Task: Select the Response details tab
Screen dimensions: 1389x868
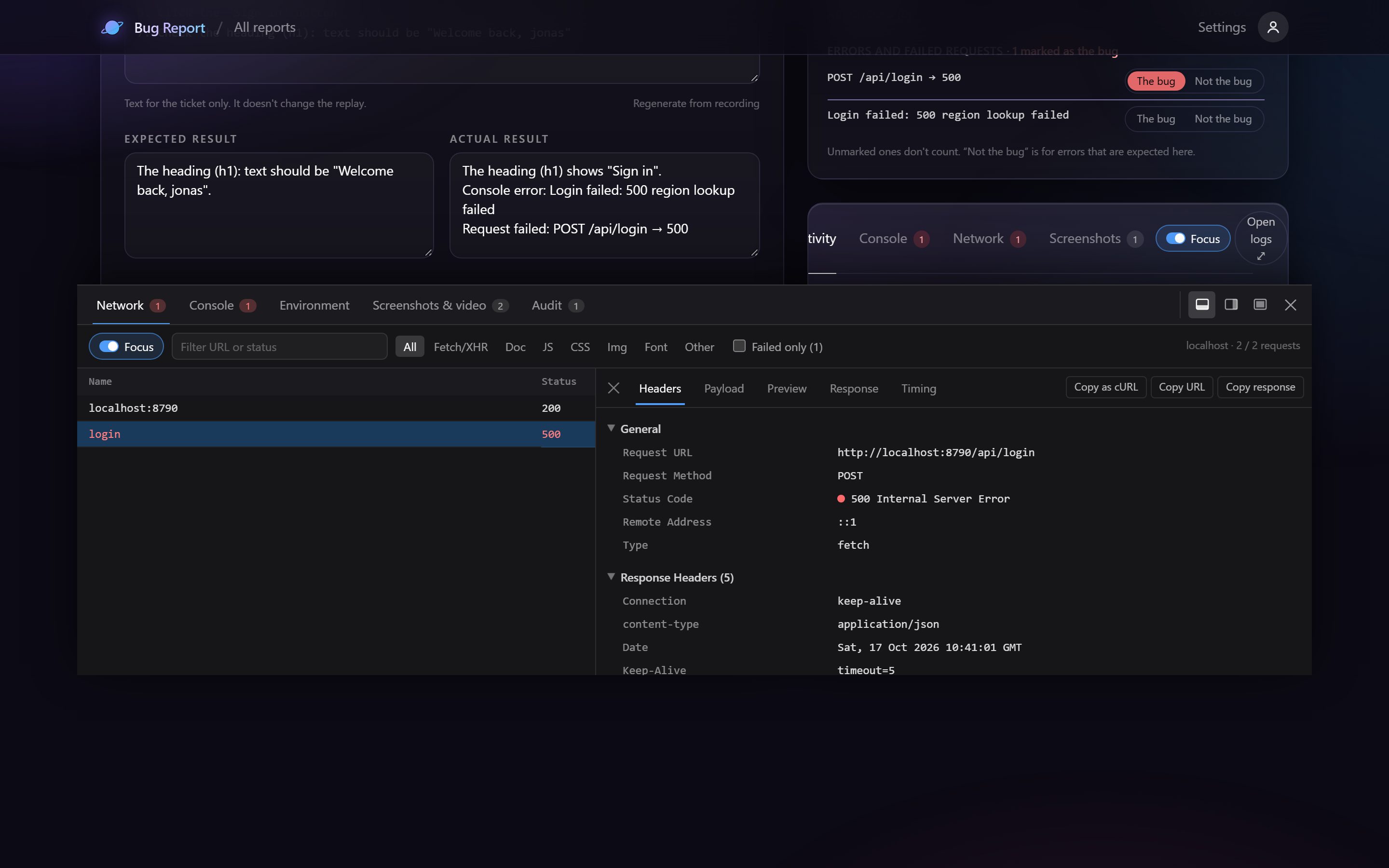Action: (854, 389)
